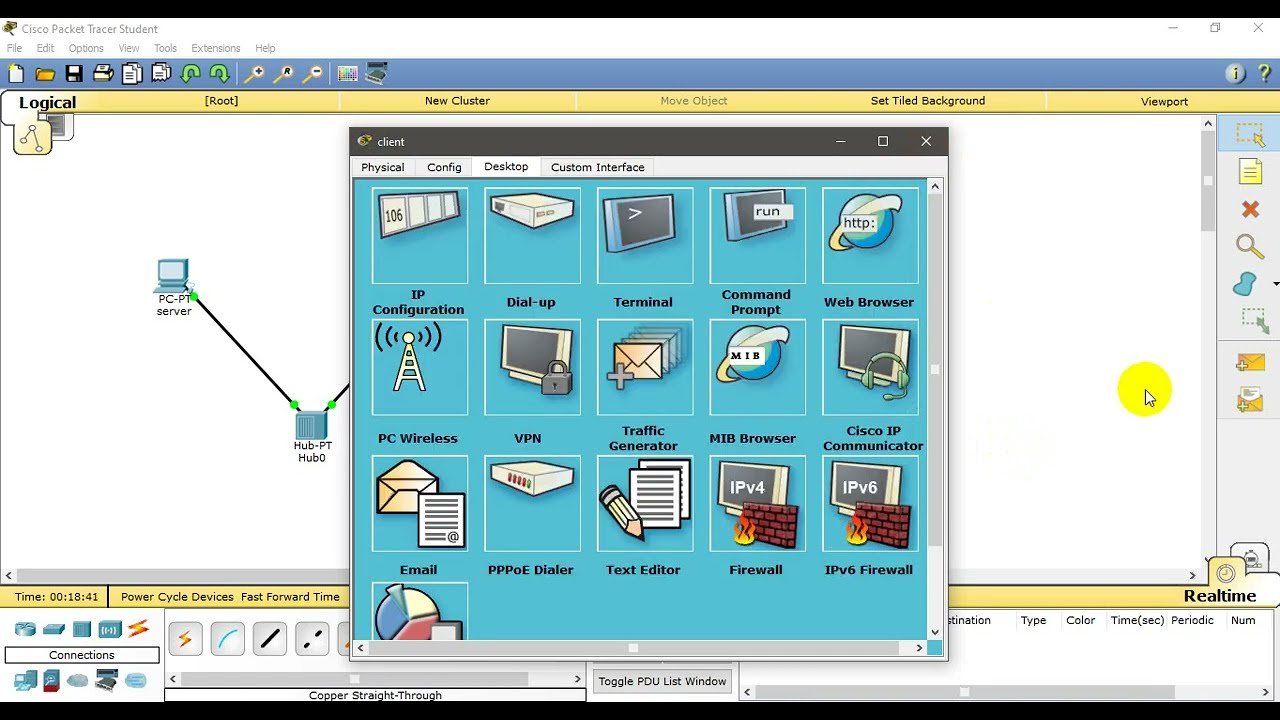This screenshot has width=1280, height=720.
Task: Open PPPoE Dialer app
Action: point(532,504)
